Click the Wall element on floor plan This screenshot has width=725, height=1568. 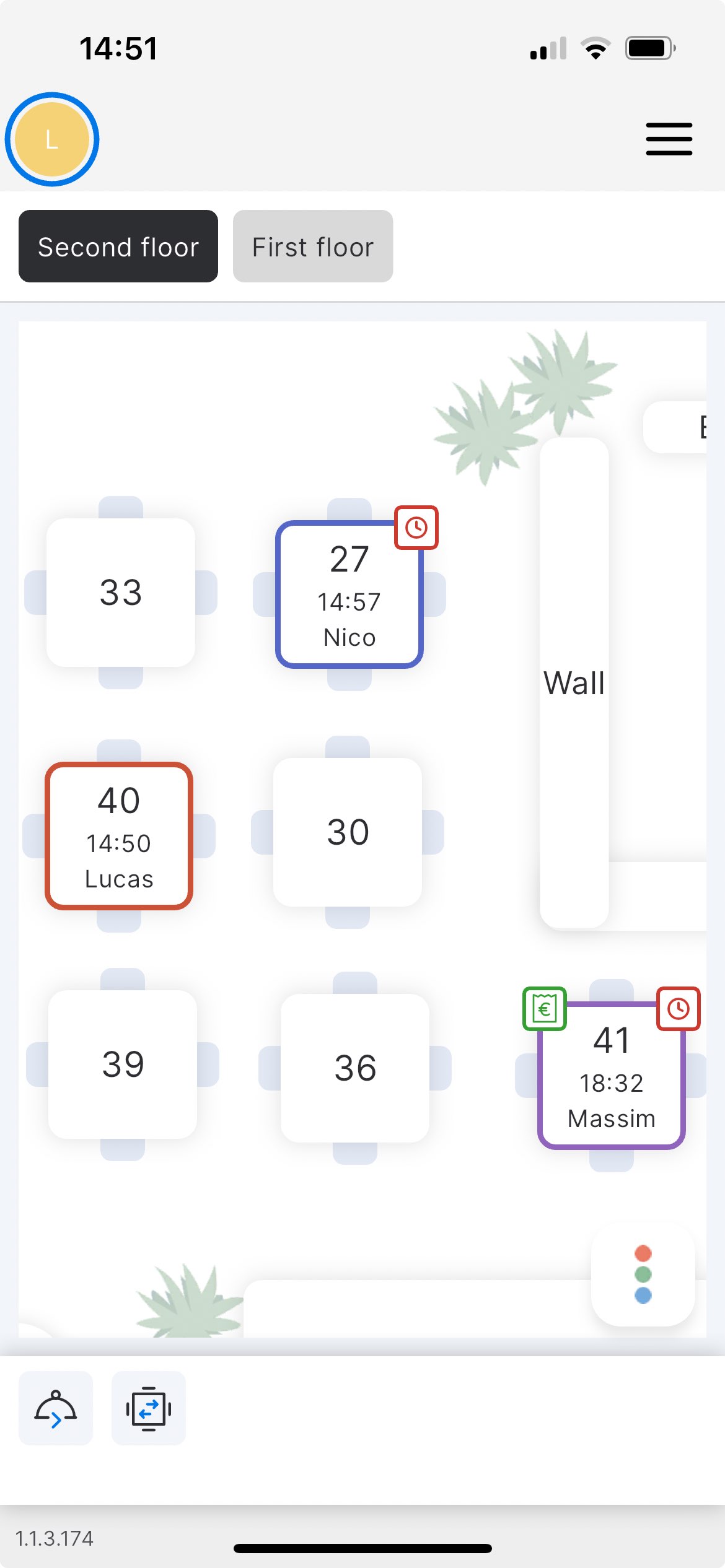point(574,683)
